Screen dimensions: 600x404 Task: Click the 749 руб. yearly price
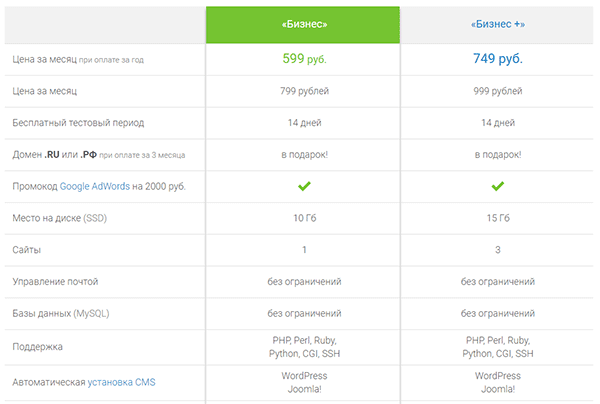[497, 59]
